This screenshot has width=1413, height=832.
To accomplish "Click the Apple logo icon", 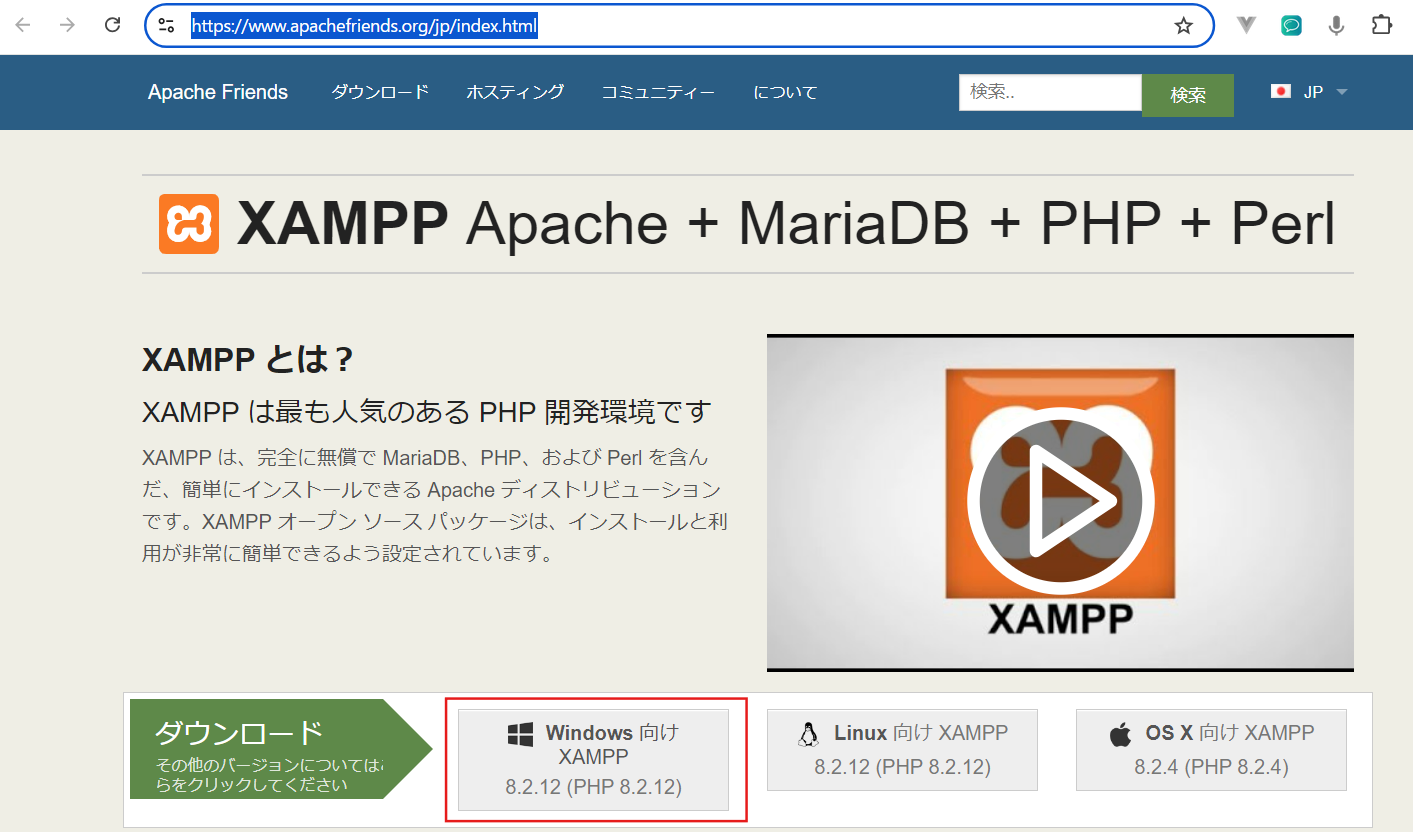I will 1120,734.
